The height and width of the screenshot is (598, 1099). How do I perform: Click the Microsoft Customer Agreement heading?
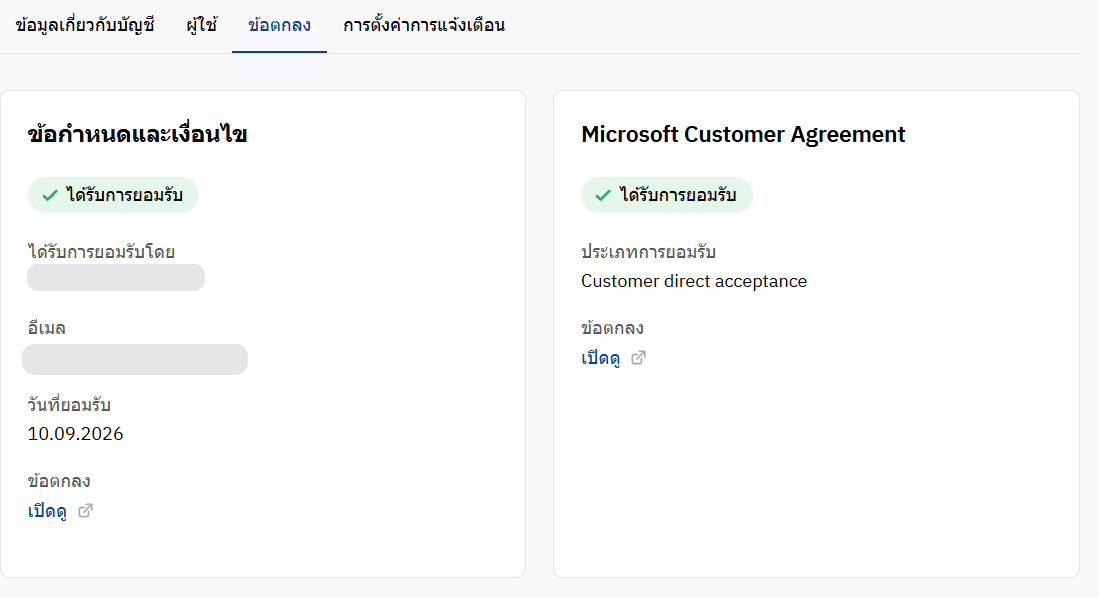[743, 134]
